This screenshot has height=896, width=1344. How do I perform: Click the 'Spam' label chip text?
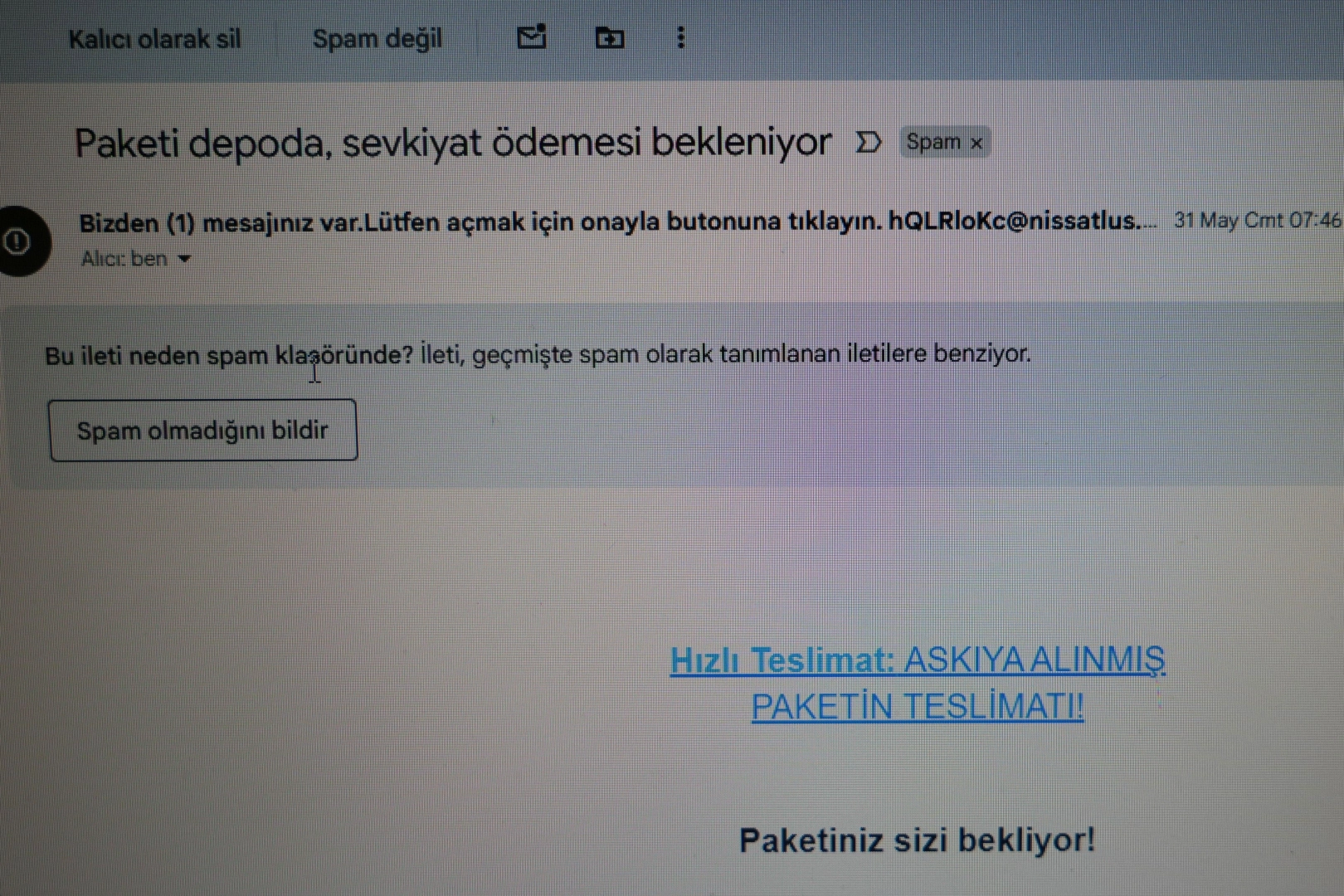933,143
